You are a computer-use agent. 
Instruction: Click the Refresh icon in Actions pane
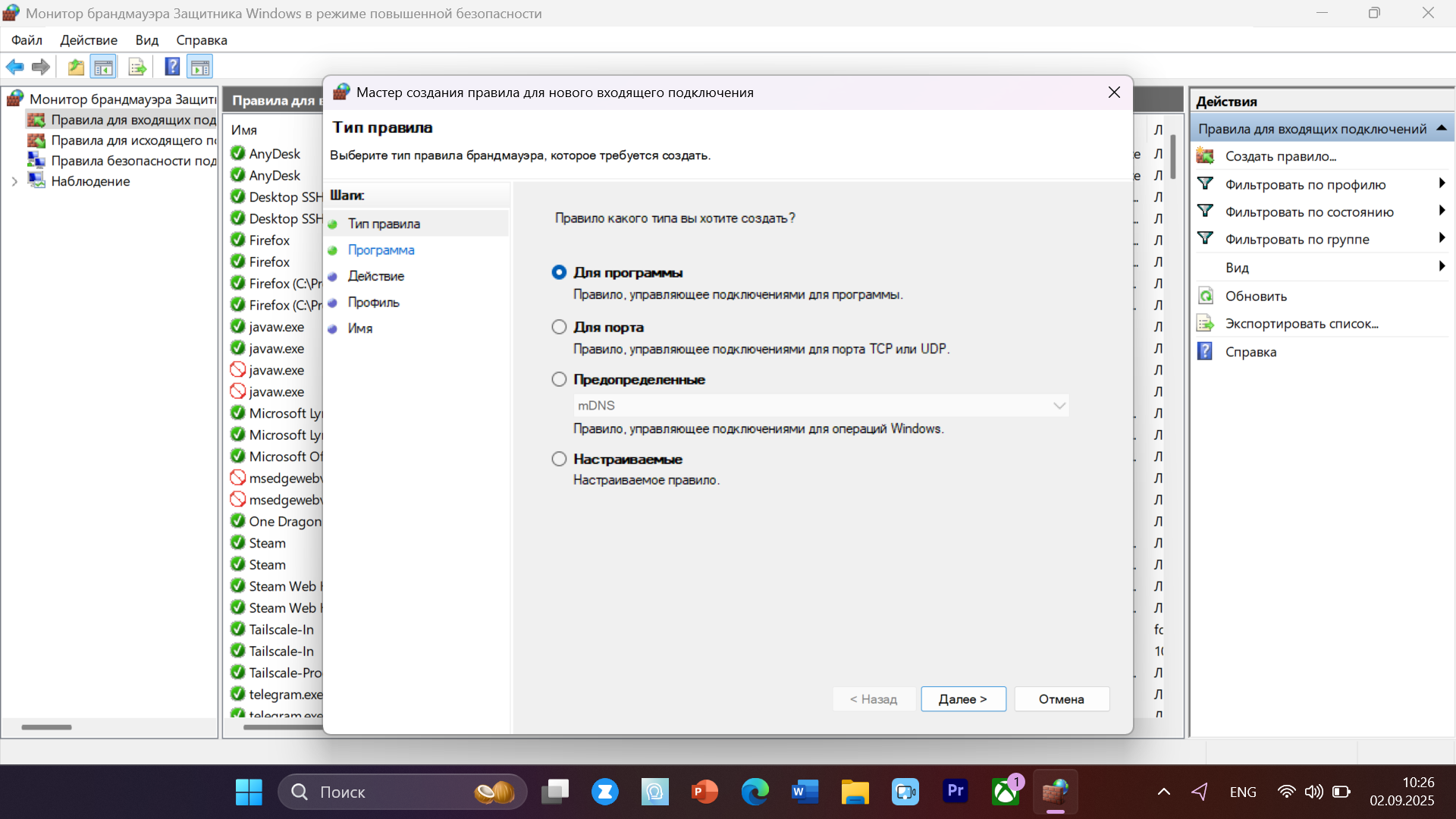[x=1205, y=296]
